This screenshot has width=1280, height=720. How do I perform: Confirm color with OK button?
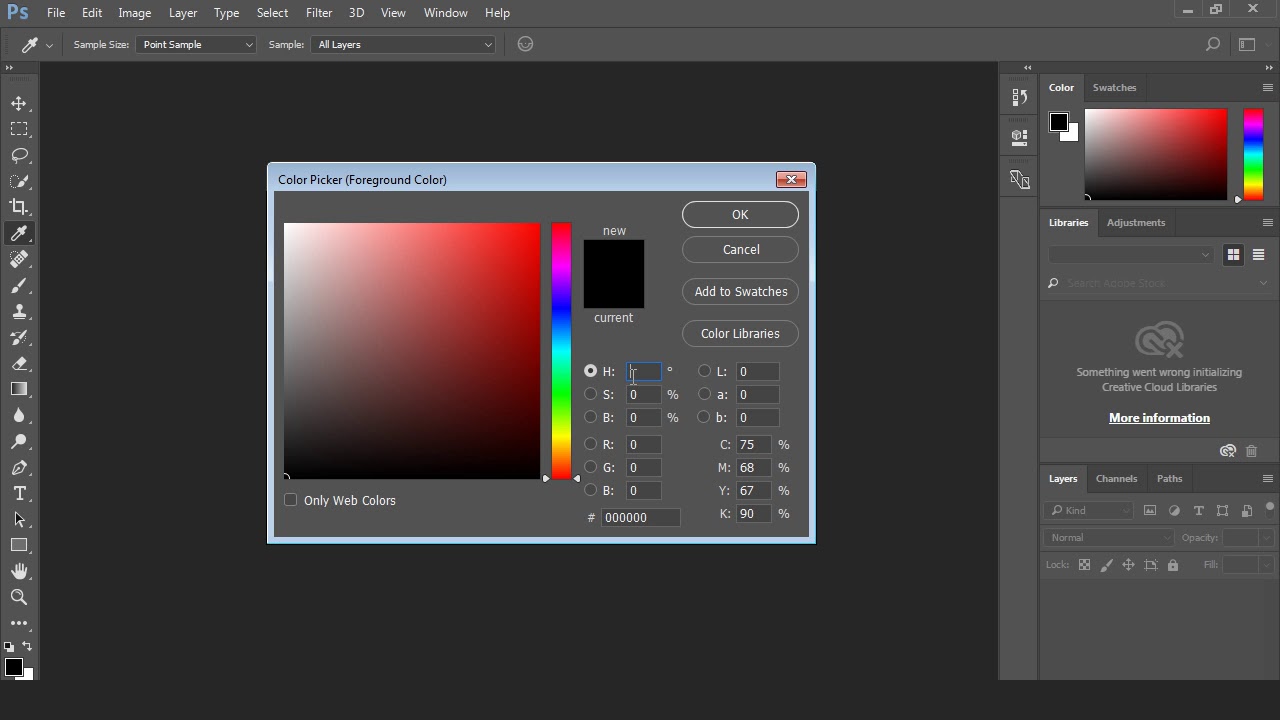(740, 215)
